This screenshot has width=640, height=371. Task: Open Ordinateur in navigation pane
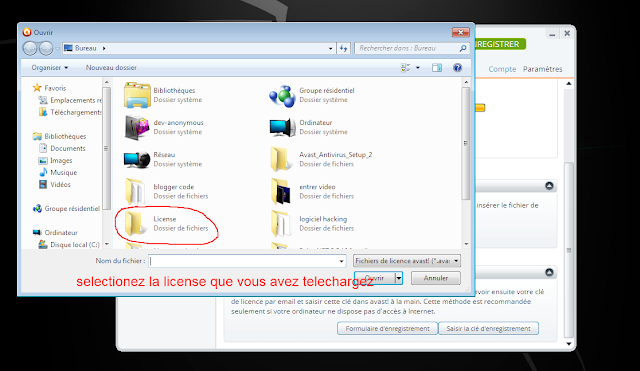click(x=55, y=233)
